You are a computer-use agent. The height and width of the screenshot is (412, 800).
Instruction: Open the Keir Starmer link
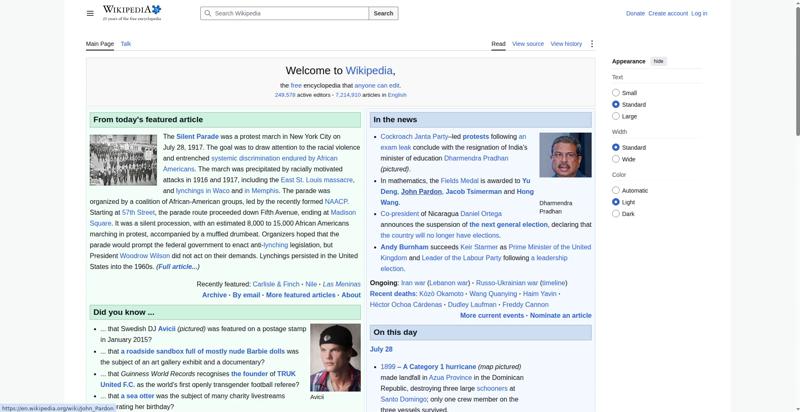(x=479, y=247)
